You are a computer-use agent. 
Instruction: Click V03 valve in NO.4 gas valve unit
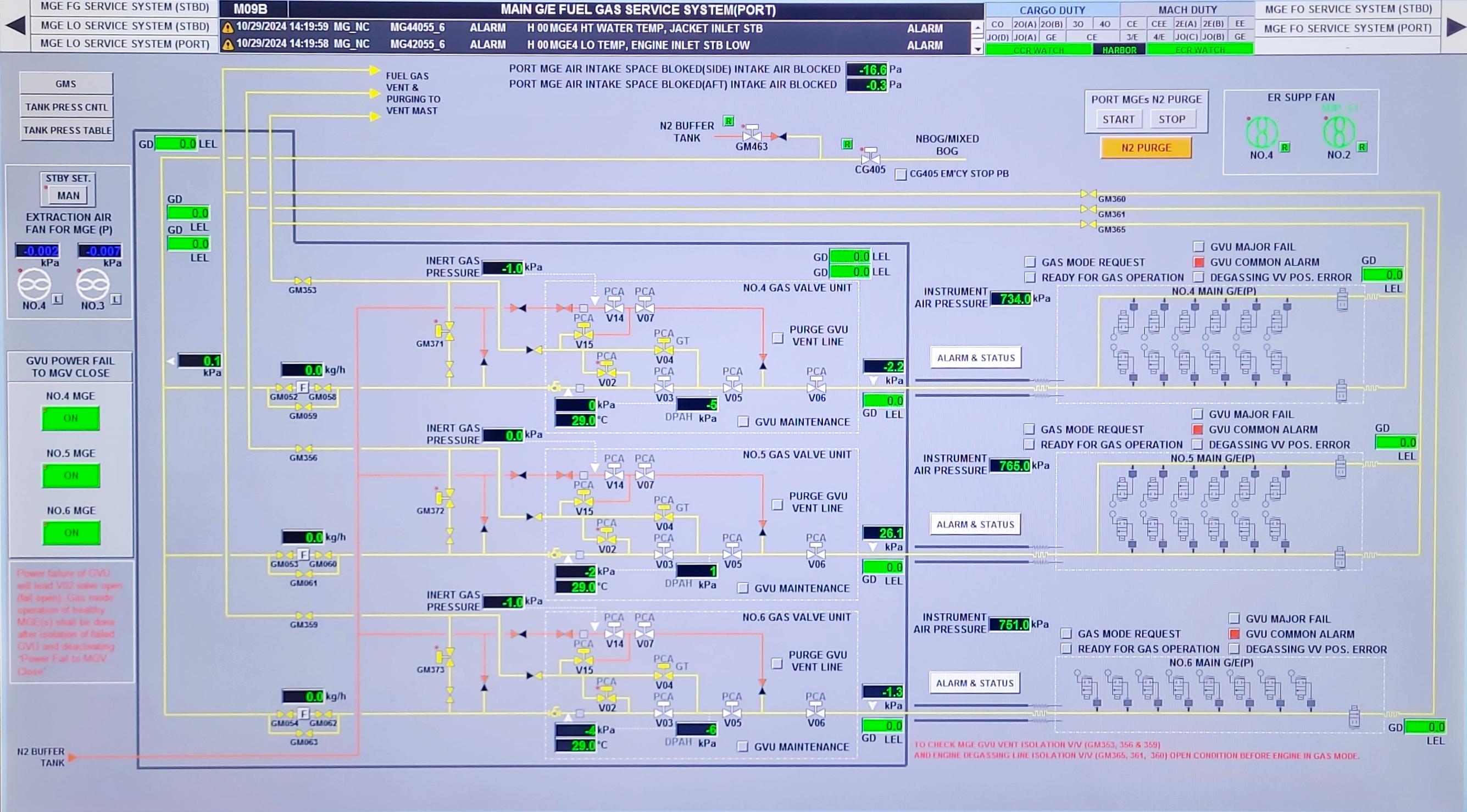click(x=664, y=386)
